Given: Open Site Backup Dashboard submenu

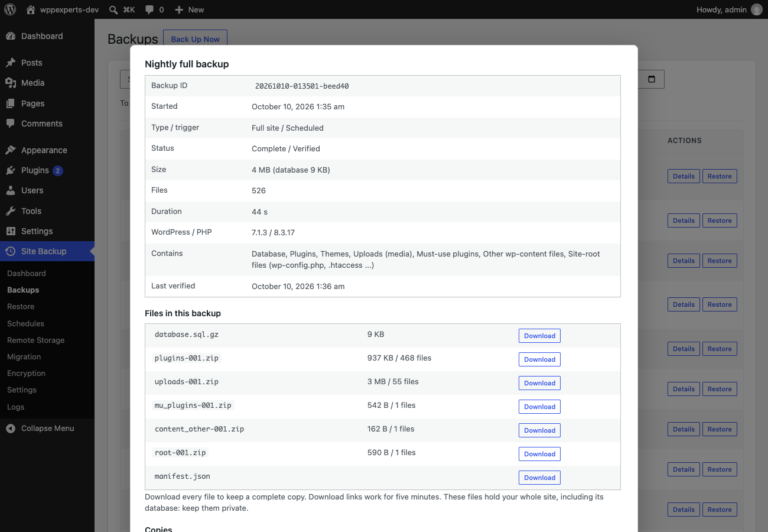Looking at the screenshot, I should point(26,273).
